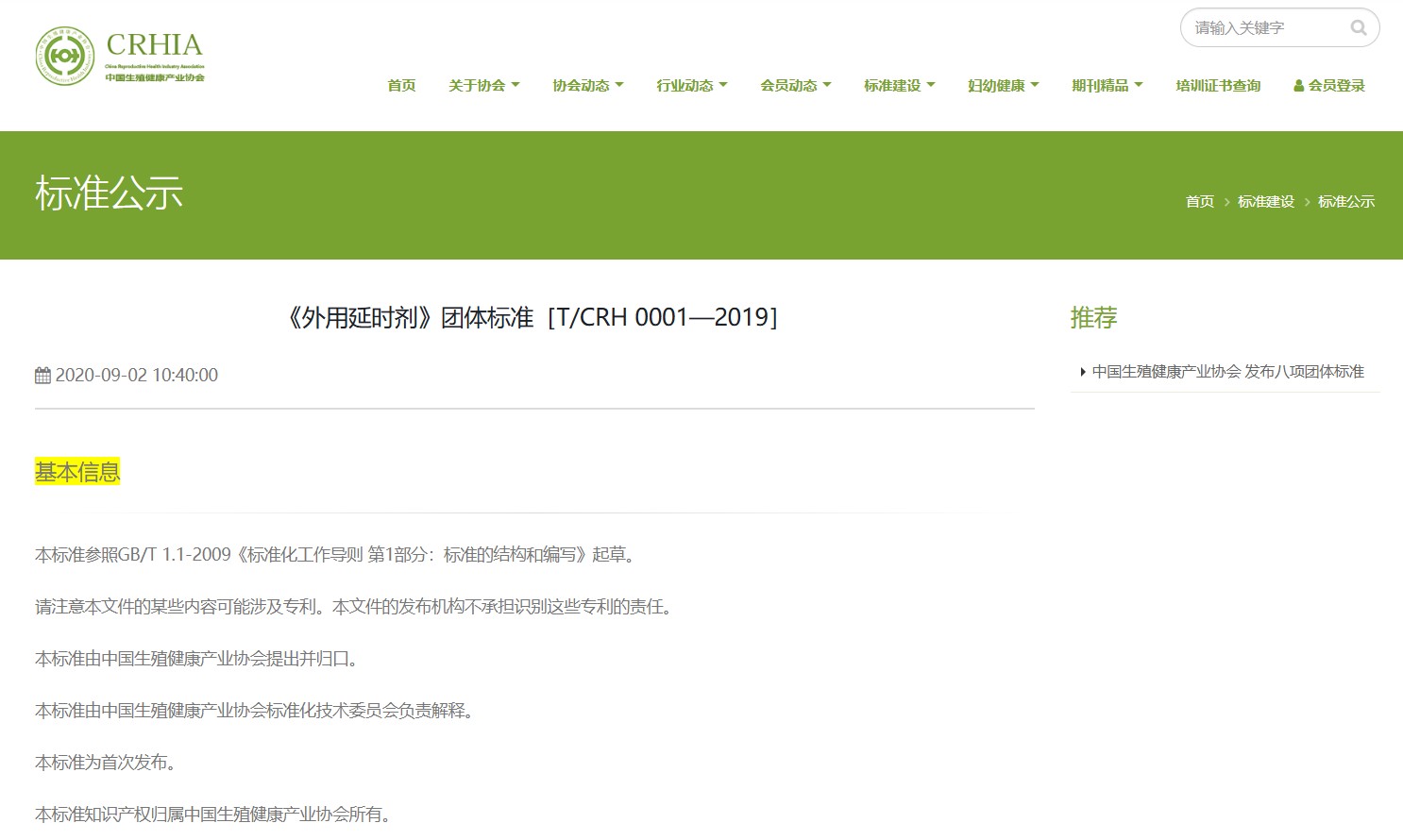The image size is (1403, 840).
Task: Expand the 协会动态 dropdown menu
Action: click(587, 86)
